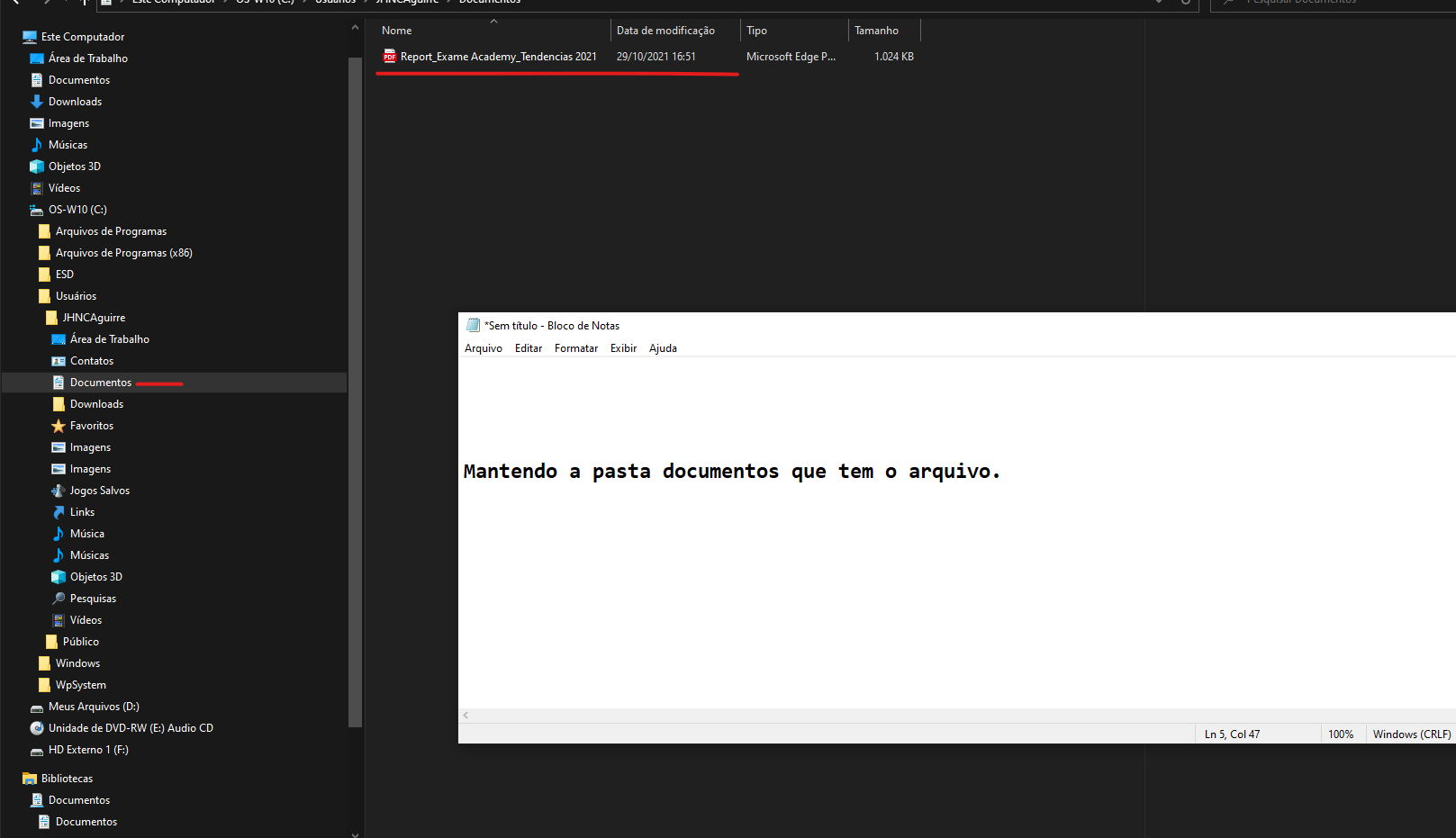Click the Vídeos icon under JHNCAguirre
This screenshot has width=1456, height=838.
59,620
